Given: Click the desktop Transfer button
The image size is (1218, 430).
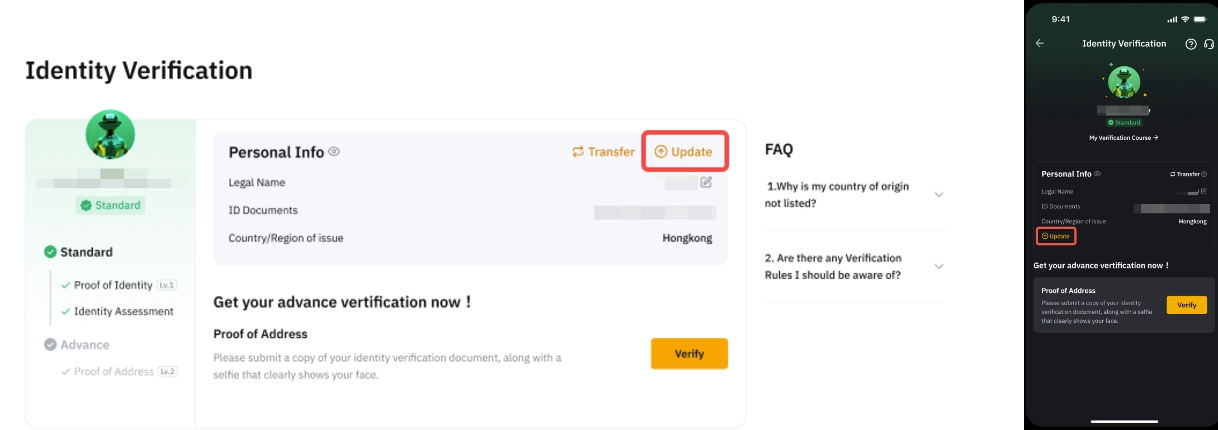Looking at the screenshot, I should [603, 152].
